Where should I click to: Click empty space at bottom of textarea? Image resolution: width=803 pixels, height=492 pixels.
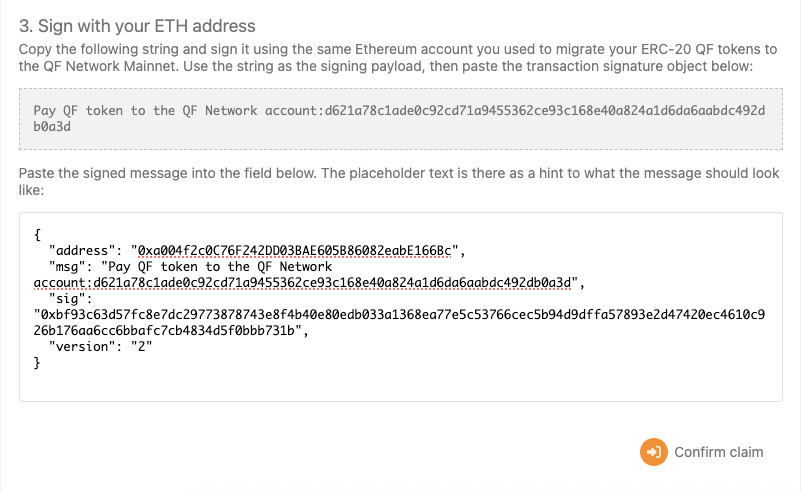(x=400, y=385)
